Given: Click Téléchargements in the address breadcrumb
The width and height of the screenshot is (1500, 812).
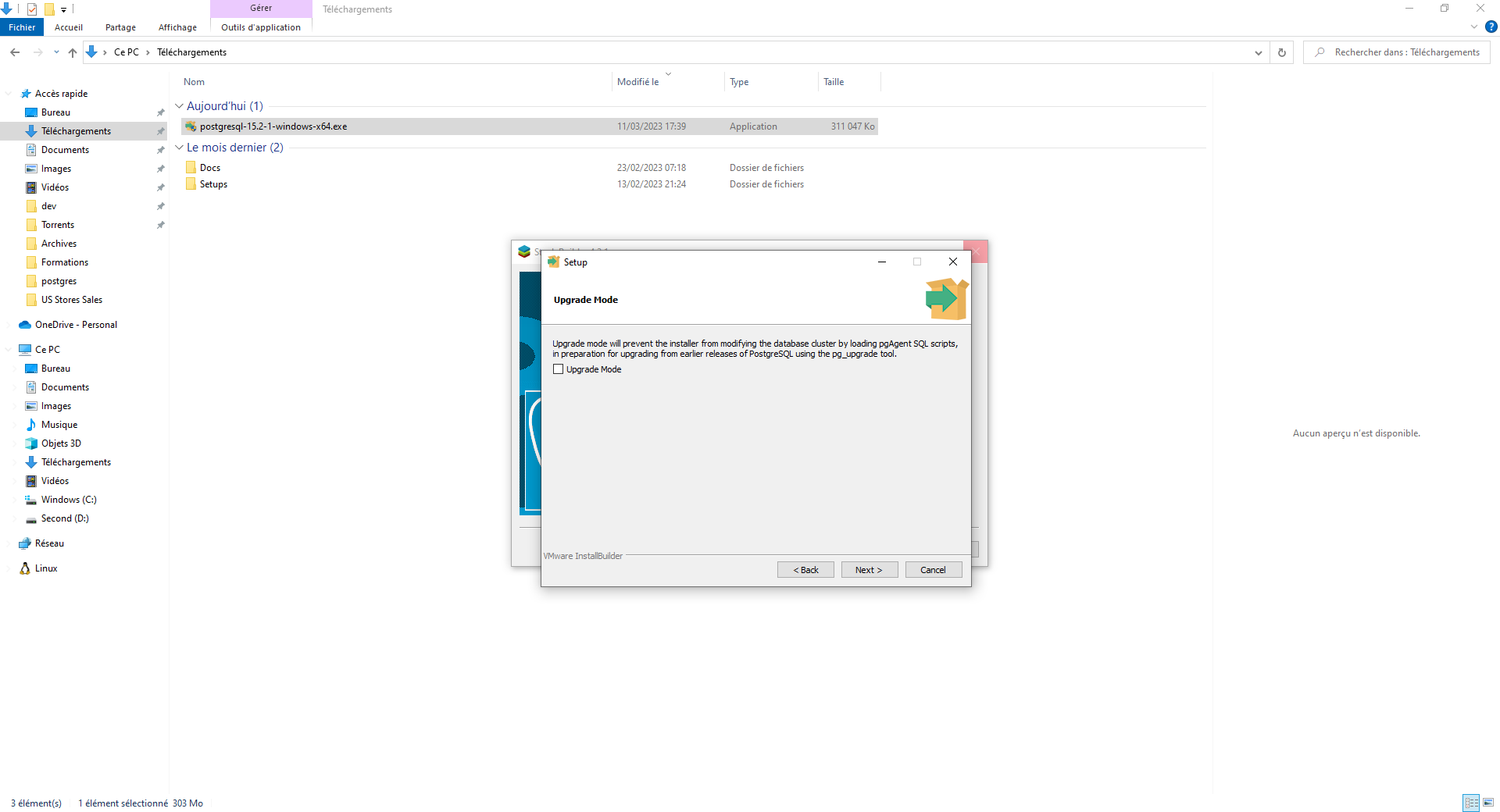Looking at the screenshot, I should click(x=191, y=52).
